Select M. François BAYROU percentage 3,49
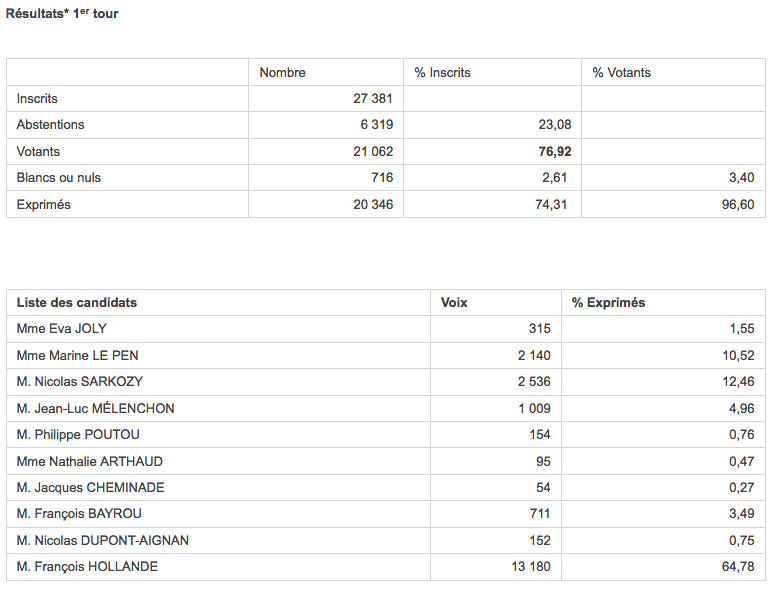 (x=741, y=514)
